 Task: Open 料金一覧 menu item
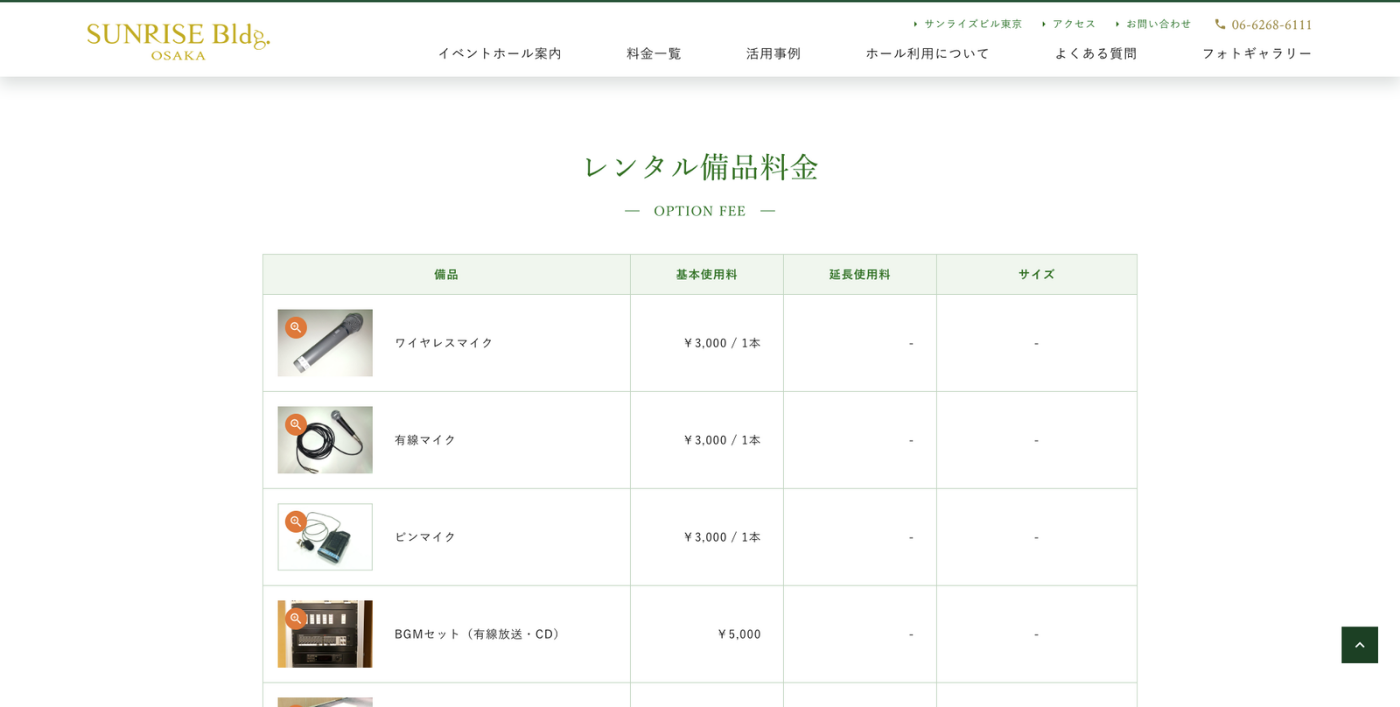click(654, 53)
